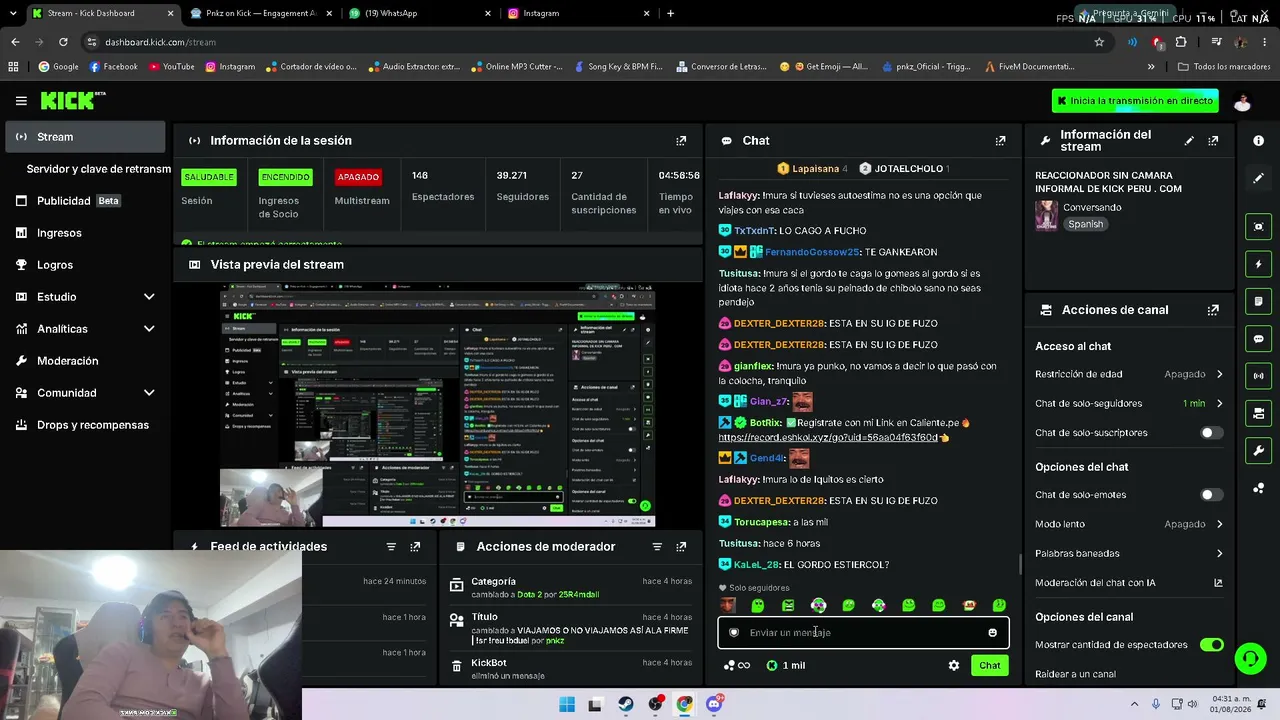Open the emoji picker in the chat input
1280x720 pixels.
(x=992, y=633)
